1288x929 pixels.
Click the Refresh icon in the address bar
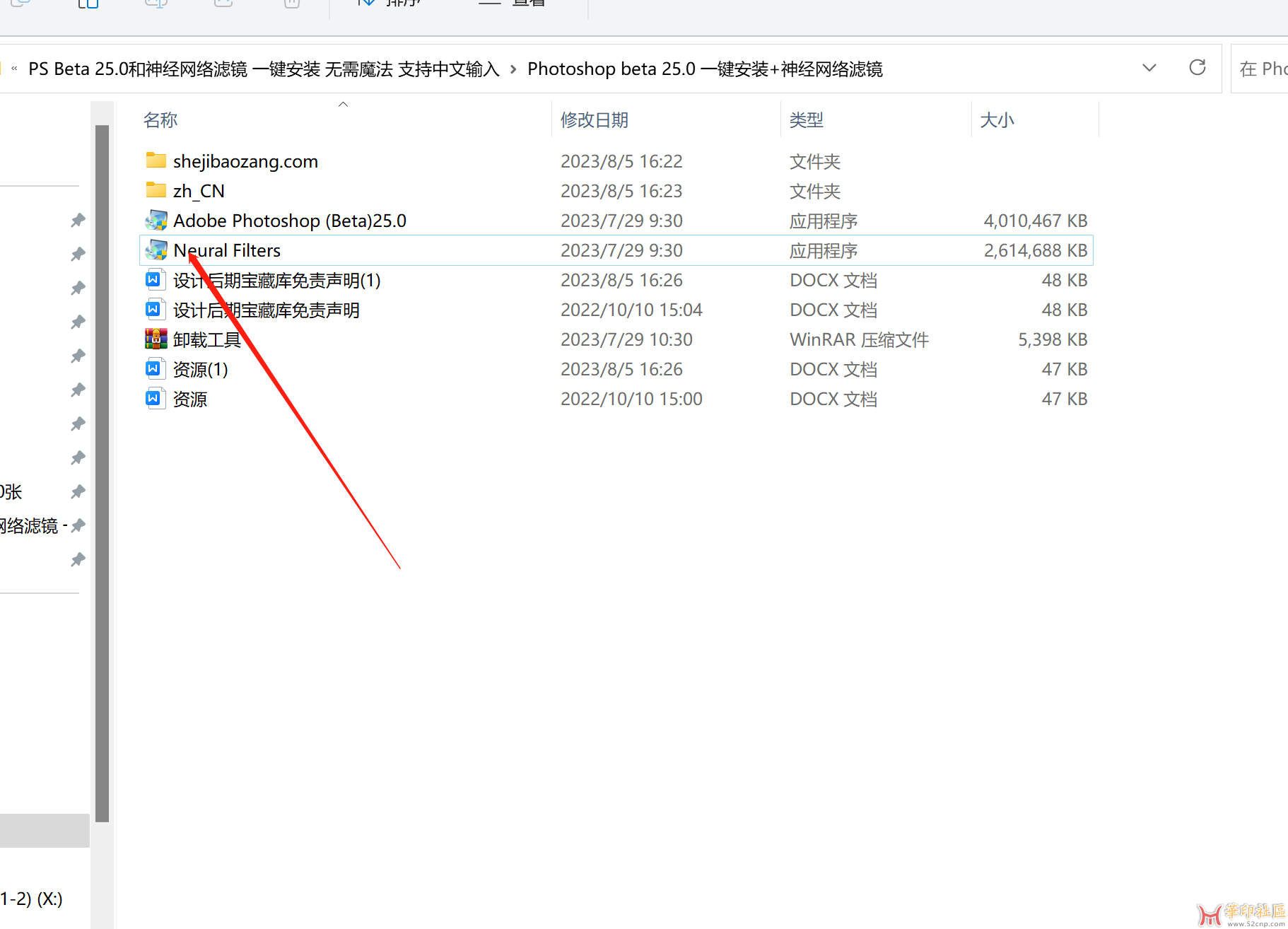pyautogui.click(x=1198, y=68)
